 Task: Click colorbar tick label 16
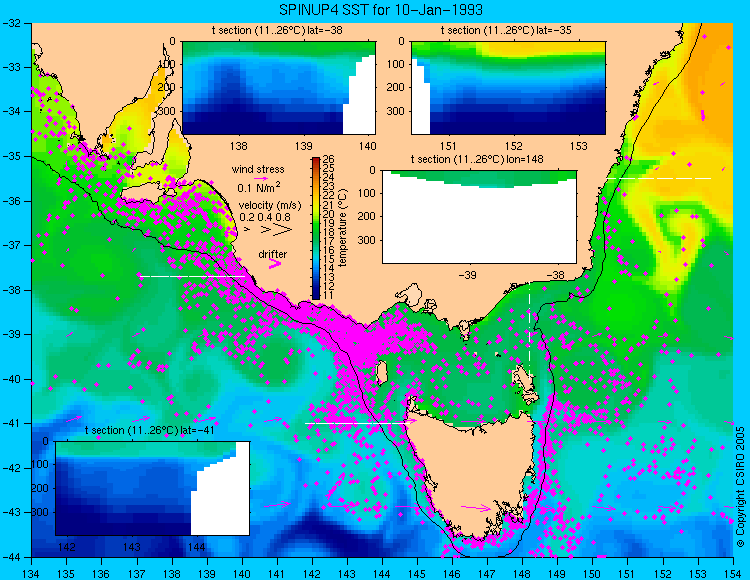pos(329,250)
